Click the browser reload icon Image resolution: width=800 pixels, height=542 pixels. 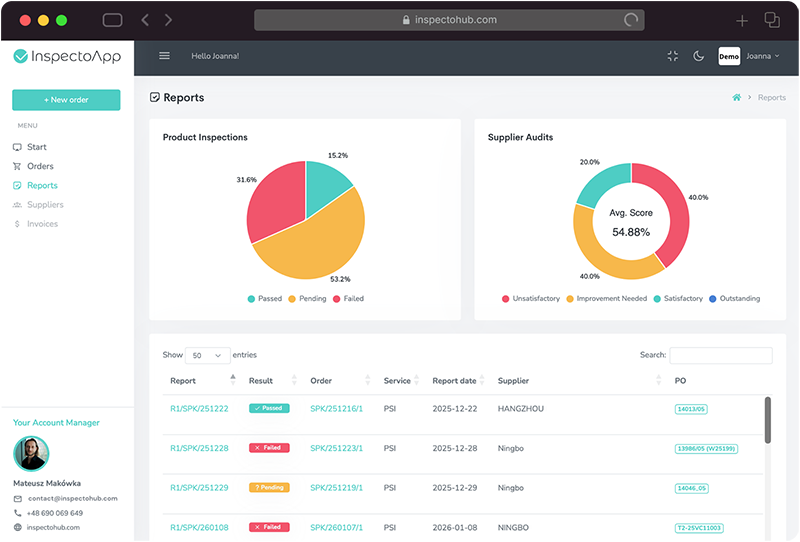click(x=631, y=20)
